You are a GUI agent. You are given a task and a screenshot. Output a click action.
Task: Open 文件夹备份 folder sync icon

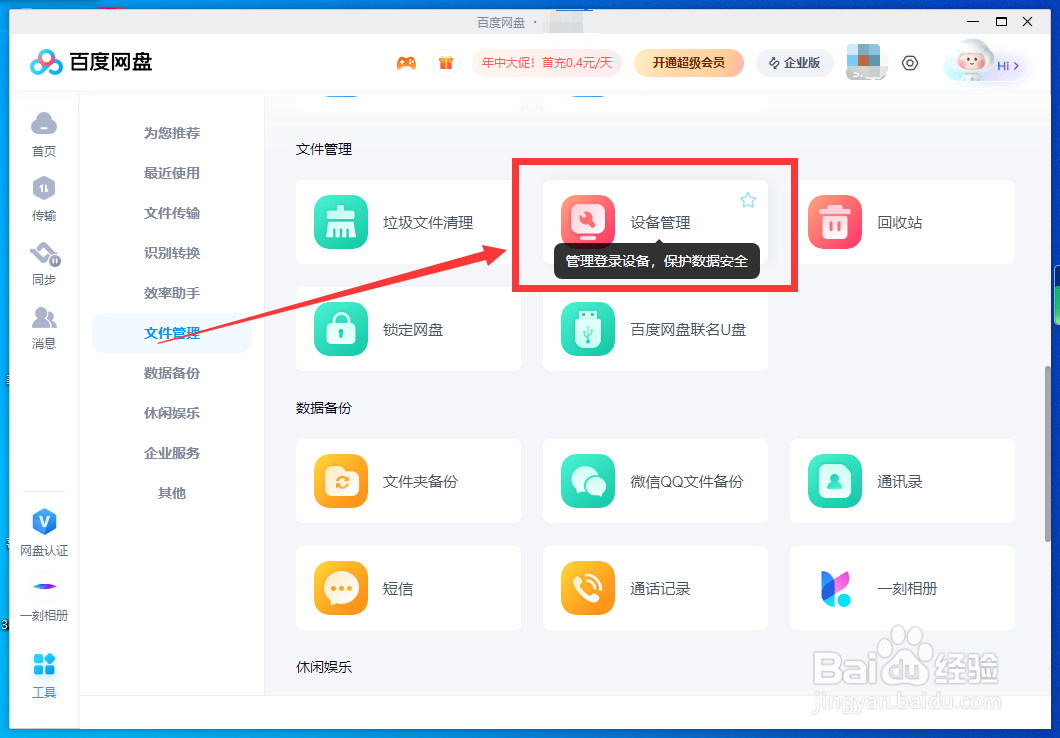coord(341,481)
